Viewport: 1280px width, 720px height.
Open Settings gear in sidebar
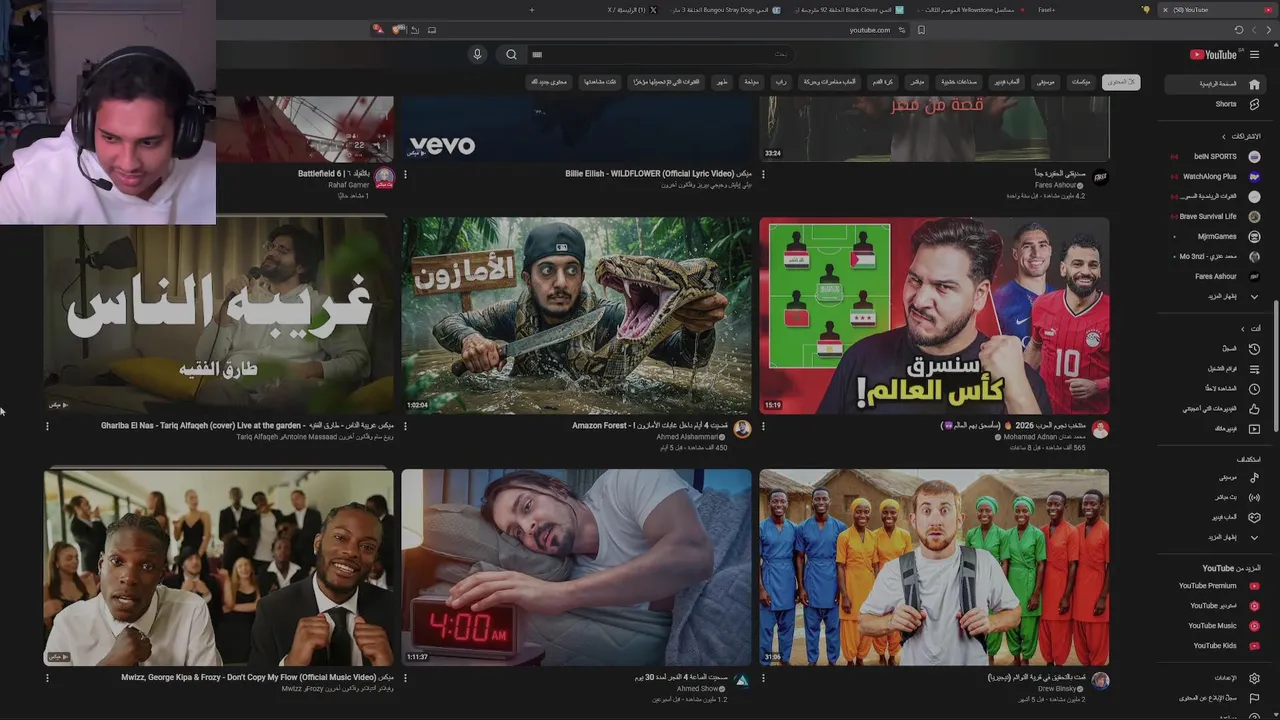coord(1215,678)
